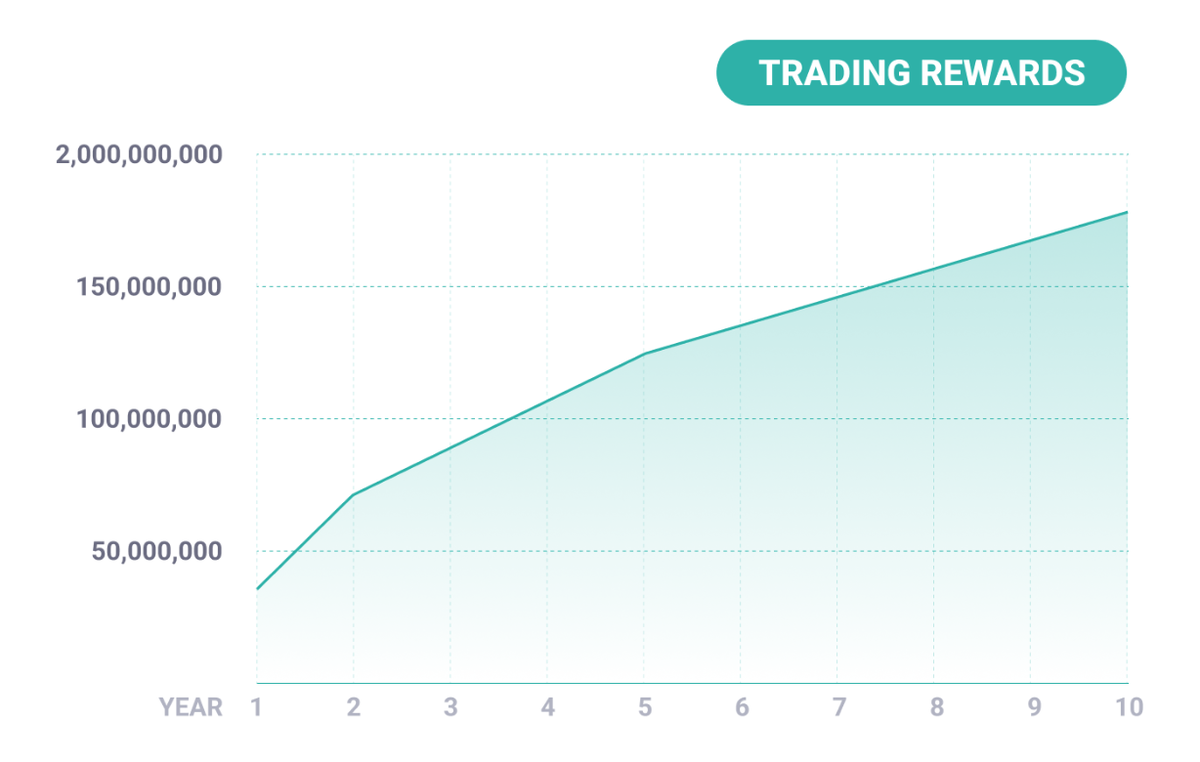Viewport: 1200px width, 762px height.
Task: Click year 4 on the x-axis
Action: [547, 708]
